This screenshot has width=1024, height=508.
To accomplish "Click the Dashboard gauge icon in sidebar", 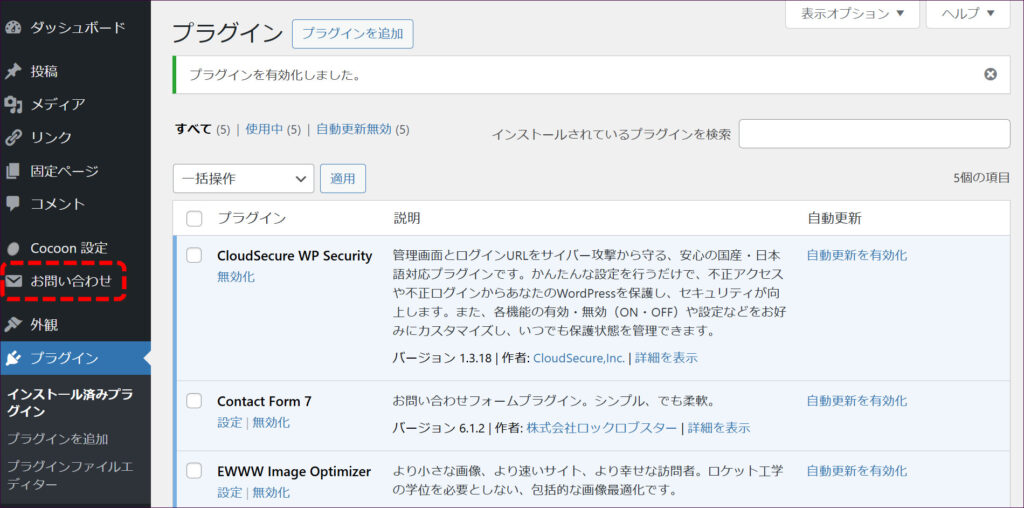I will click(x=13, y=27).
